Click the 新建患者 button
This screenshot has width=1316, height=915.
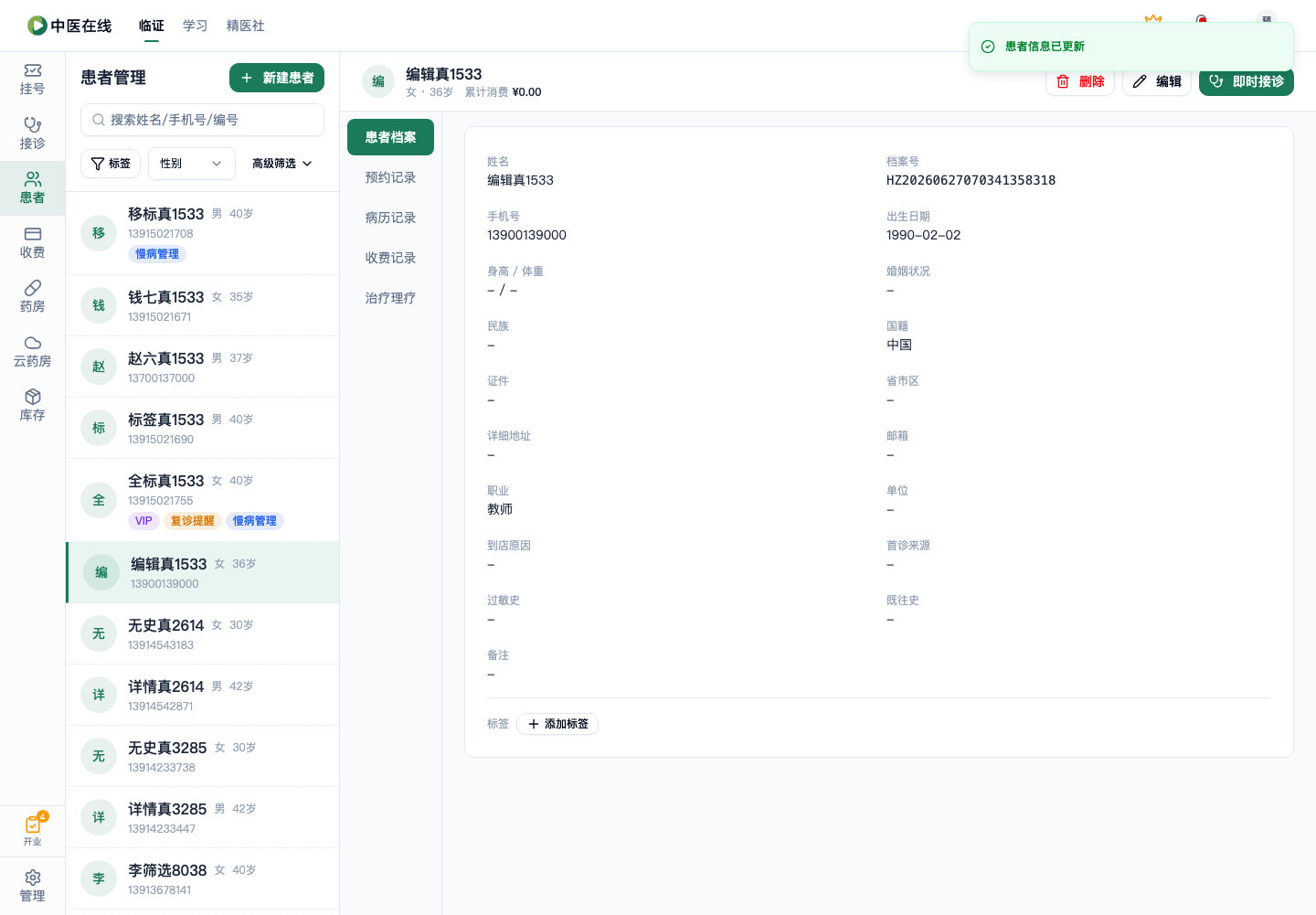(277, 78)
